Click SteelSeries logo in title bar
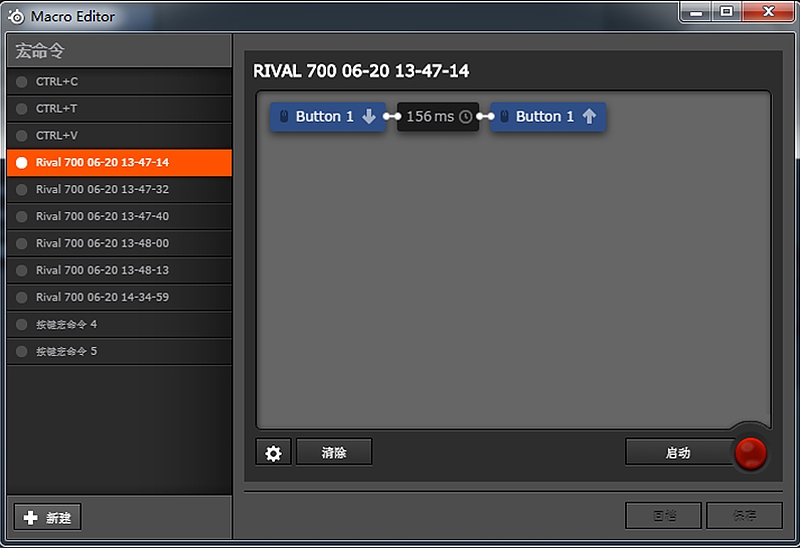The image size is (800, 548). 16,17
